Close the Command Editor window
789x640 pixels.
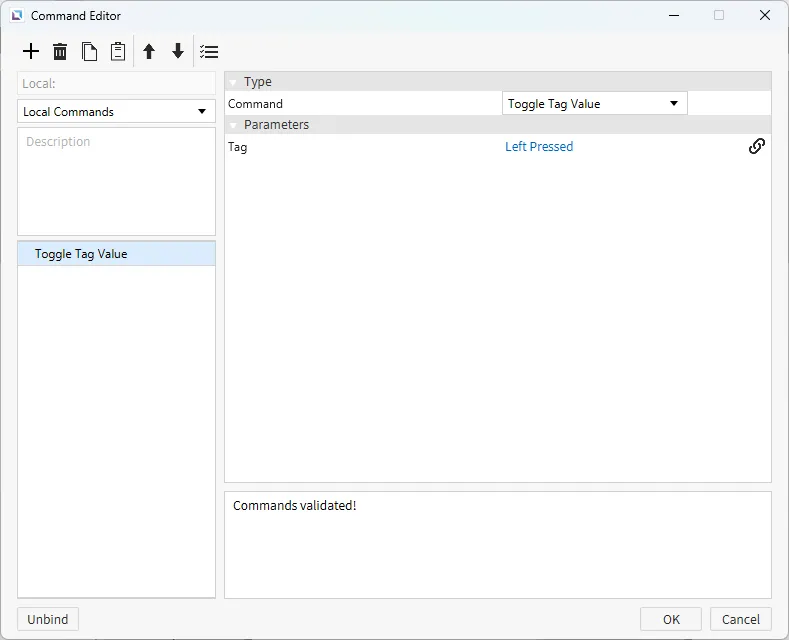click(x=765, y=15)
